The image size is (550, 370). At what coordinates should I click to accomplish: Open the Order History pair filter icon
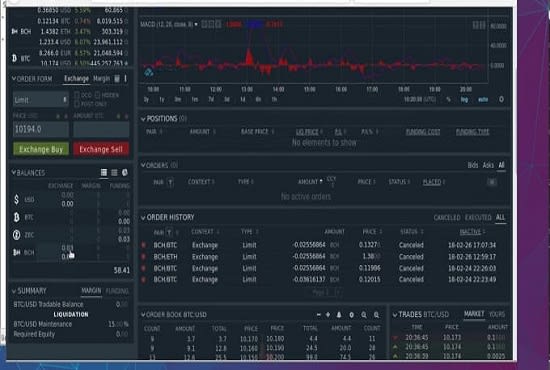click(x=169, y=232)
